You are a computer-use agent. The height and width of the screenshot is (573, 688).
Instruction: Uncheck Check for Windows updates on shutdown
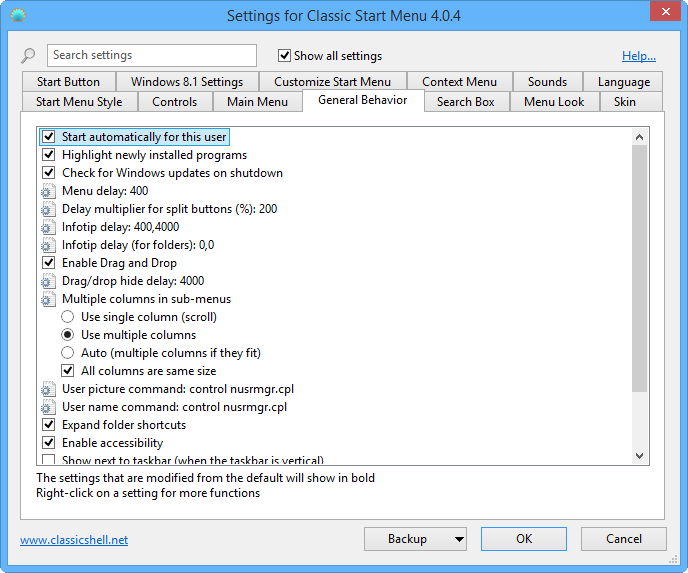click(x=49, y=173)
